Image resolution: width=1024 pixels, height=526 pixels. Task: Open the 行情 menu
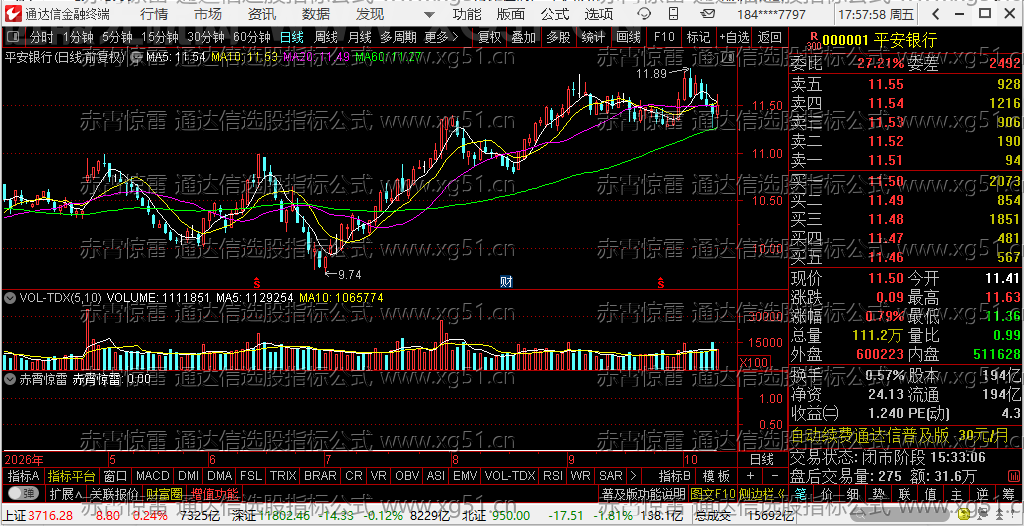[153, 14]
